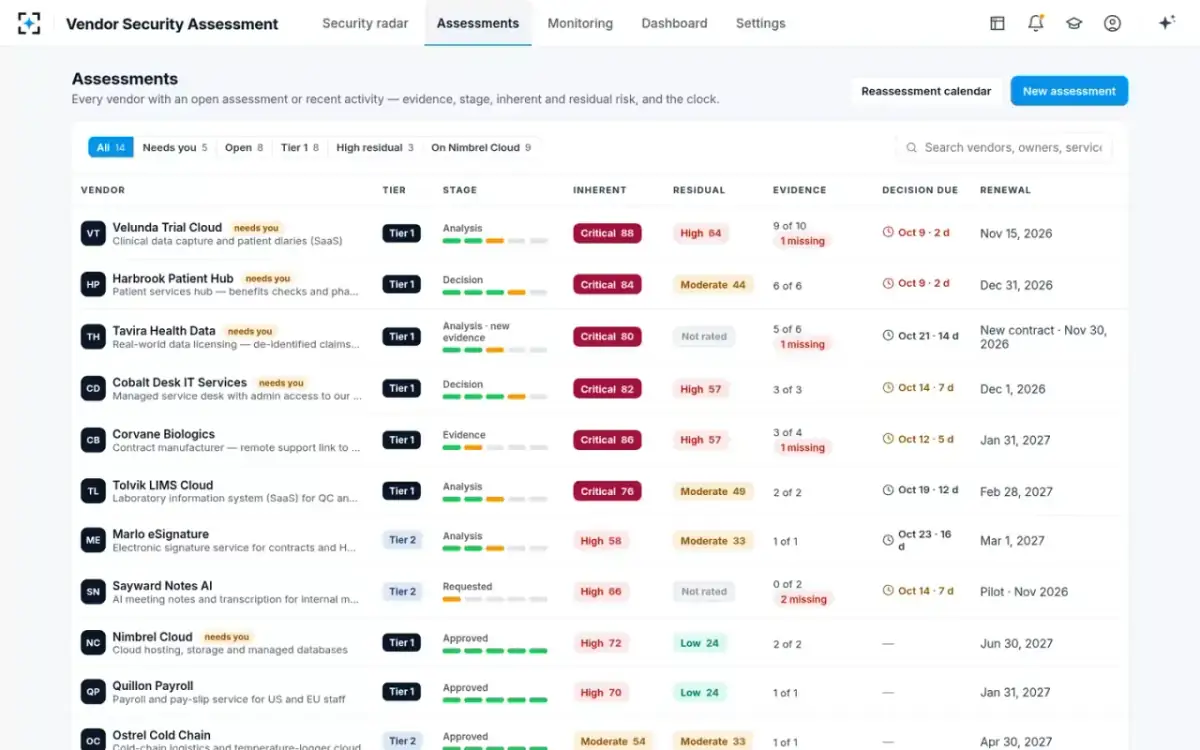Click the Pilot · Nov 2026 renewal
The image size is (1200, 750).
1024,592
